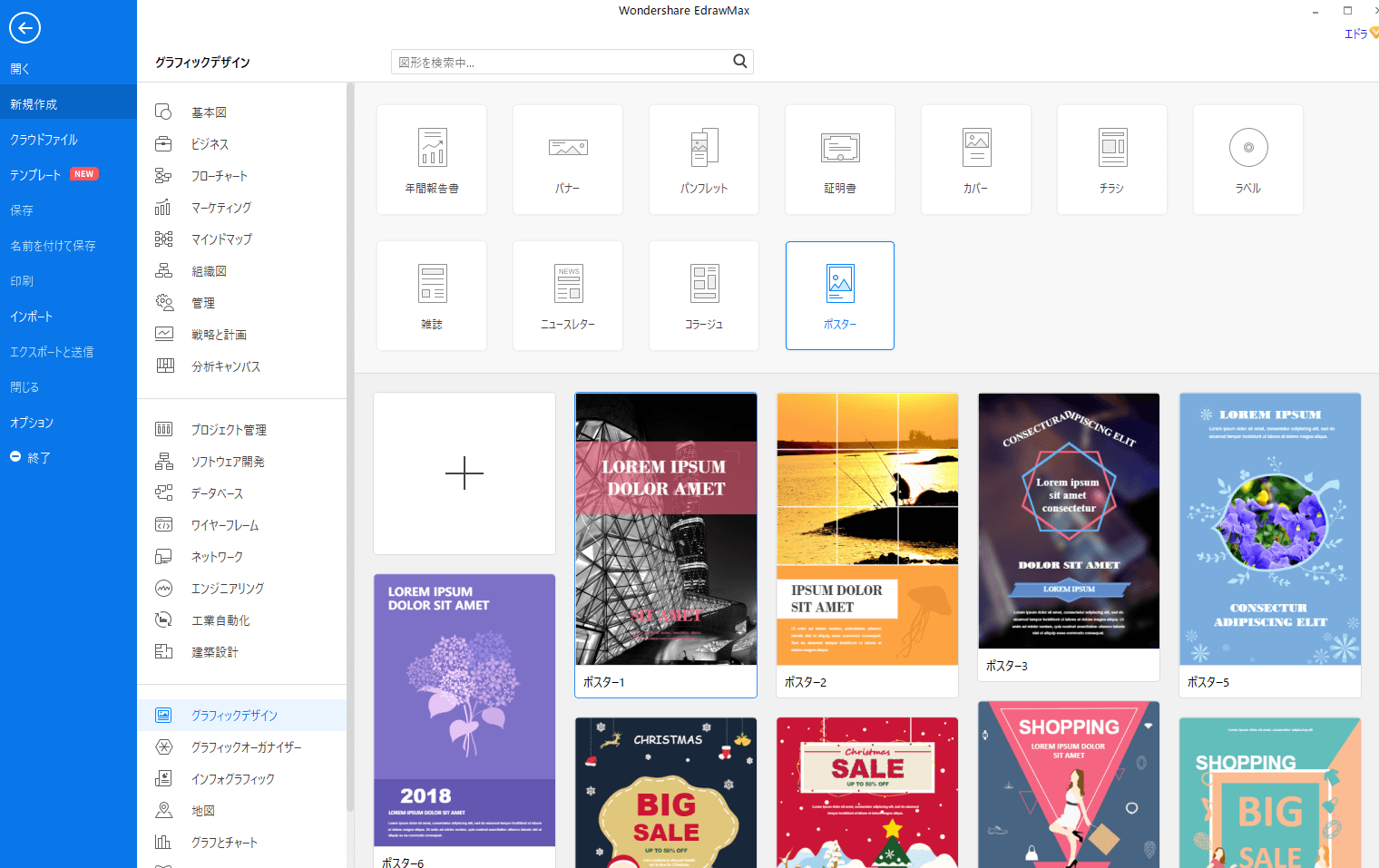Select the ワイヤーフレーム category icon
1379x868 pixels.
tap(164, 524)
